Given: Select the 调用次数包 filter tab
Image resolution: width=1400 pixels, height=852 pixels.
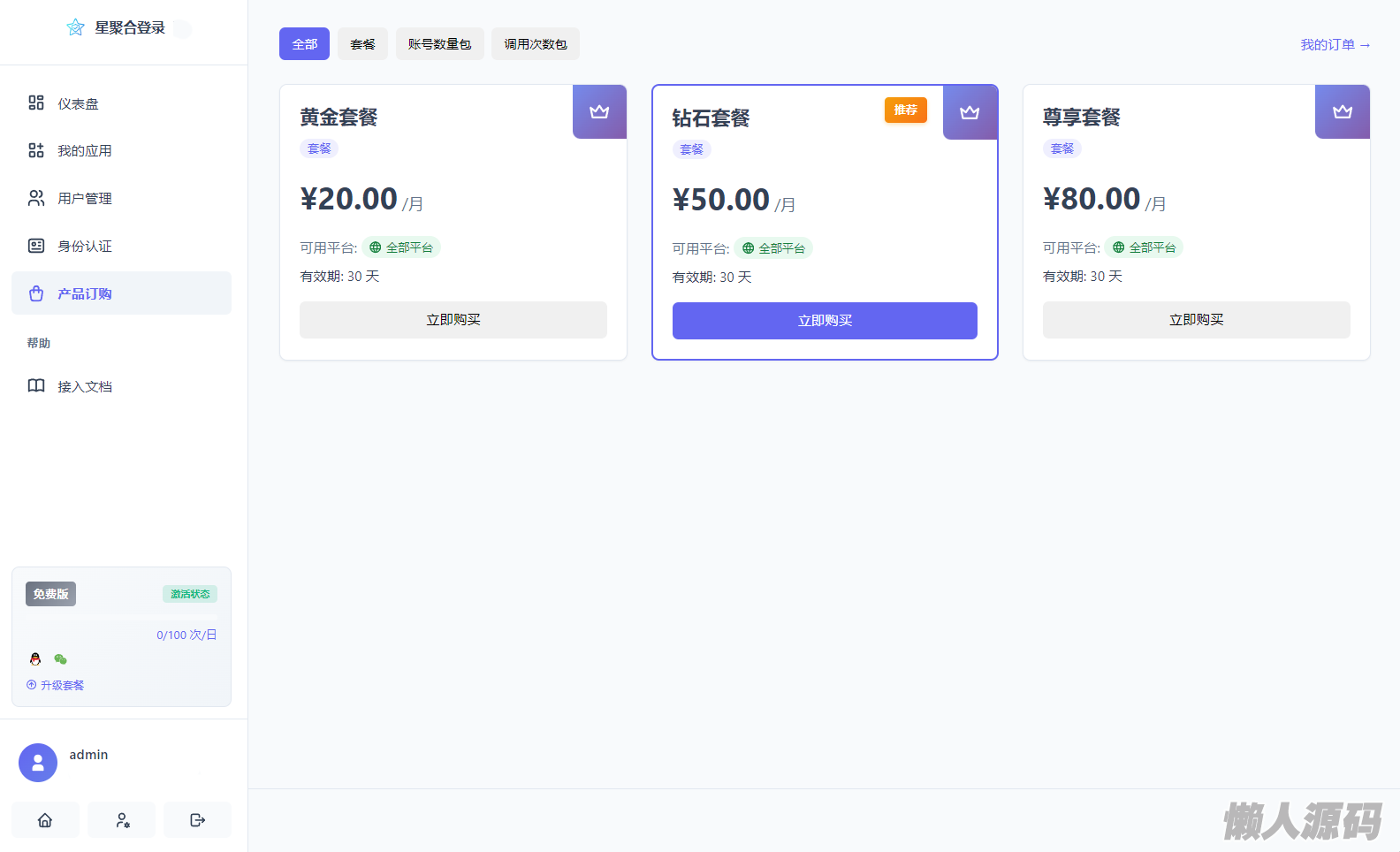Looking at the screenshot, I should (x=535, y=44).
